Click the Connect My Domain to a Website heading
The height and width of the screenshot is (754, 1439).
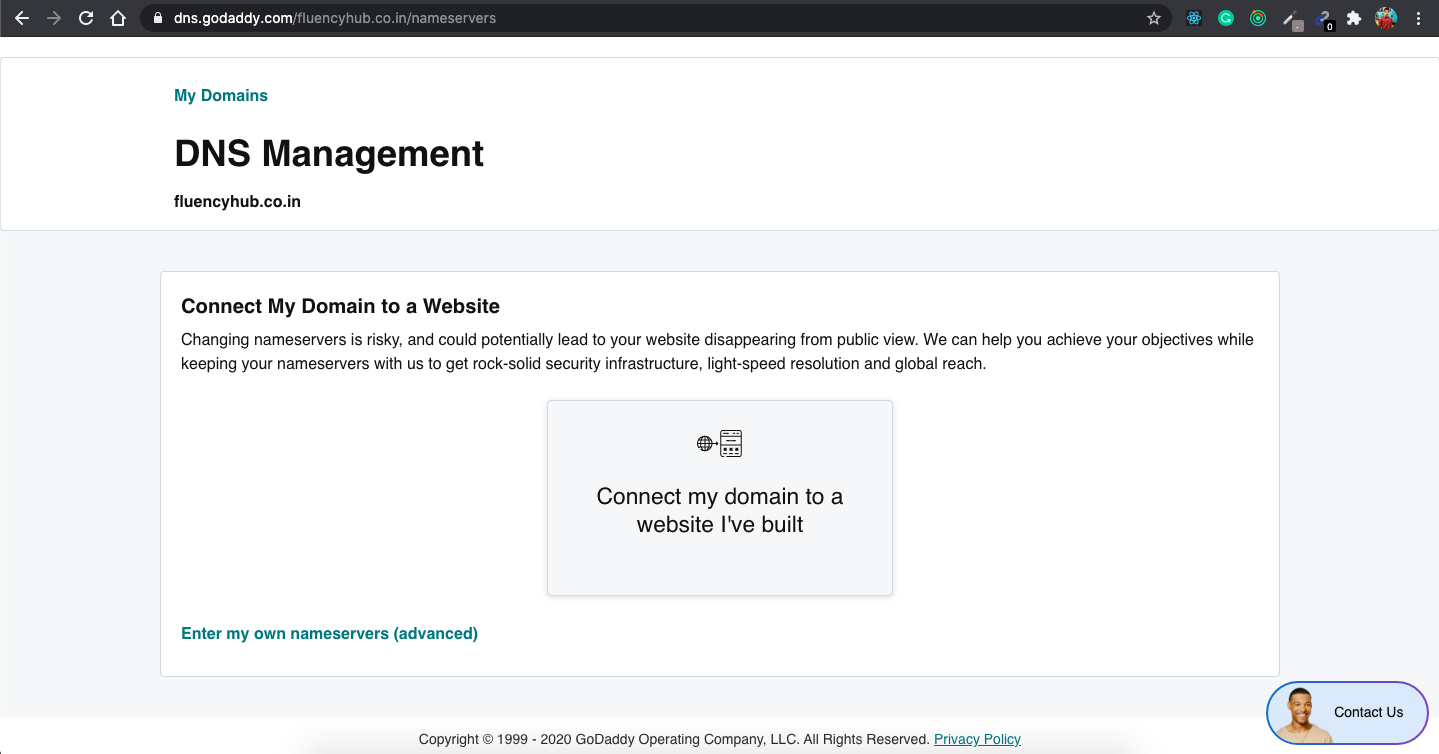(x=340, y=306)
